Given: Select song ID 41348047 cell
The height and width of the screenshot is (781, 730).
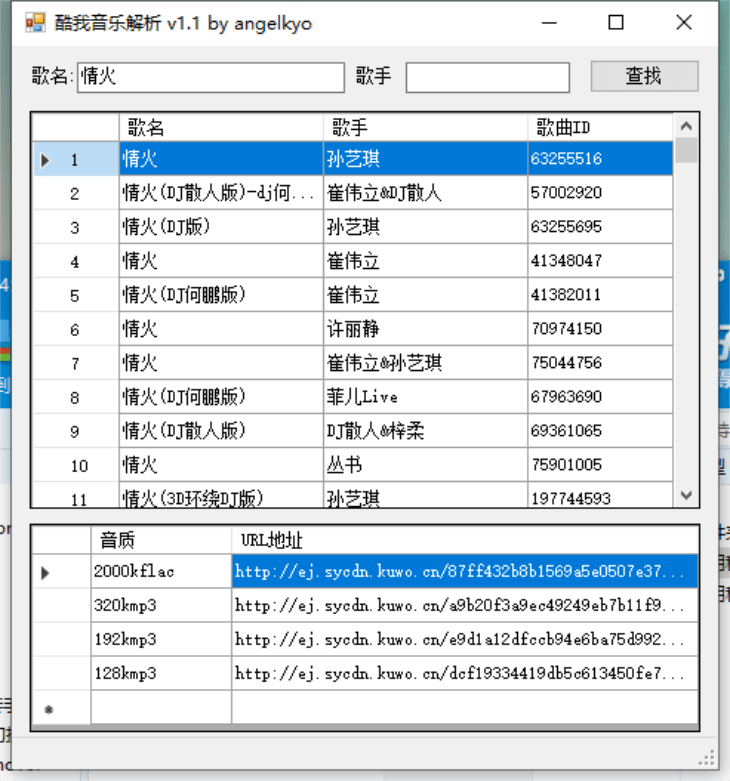Looking at the screenshot, I should (x=600, y=261).
